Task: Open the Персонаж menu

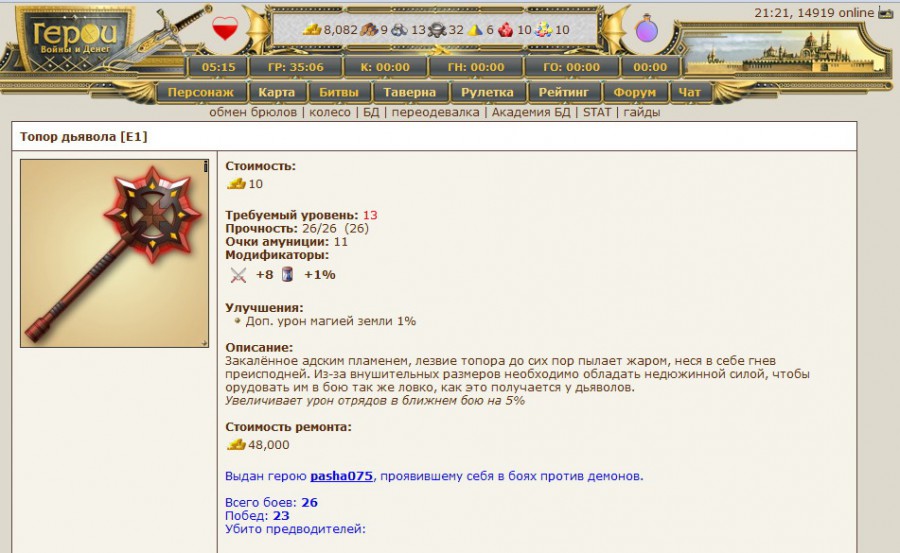Action: (200, 92)
